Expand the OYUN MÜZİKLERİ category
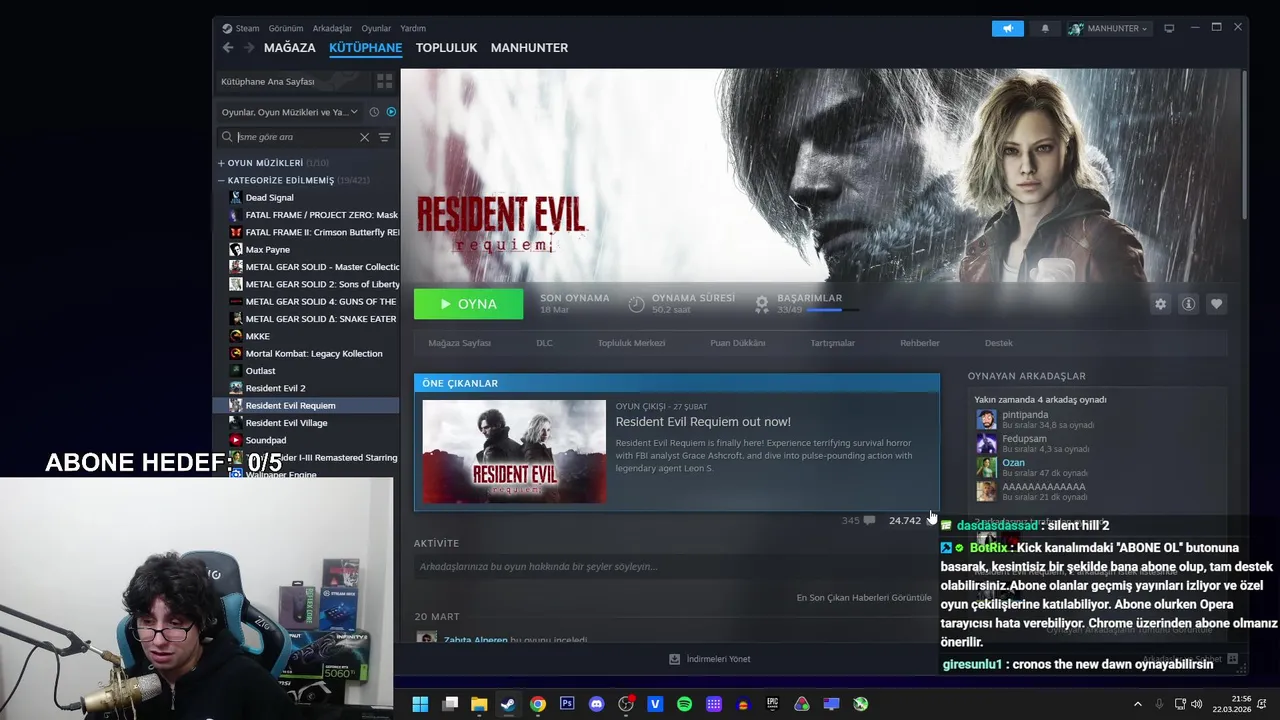 coord(221,163)
